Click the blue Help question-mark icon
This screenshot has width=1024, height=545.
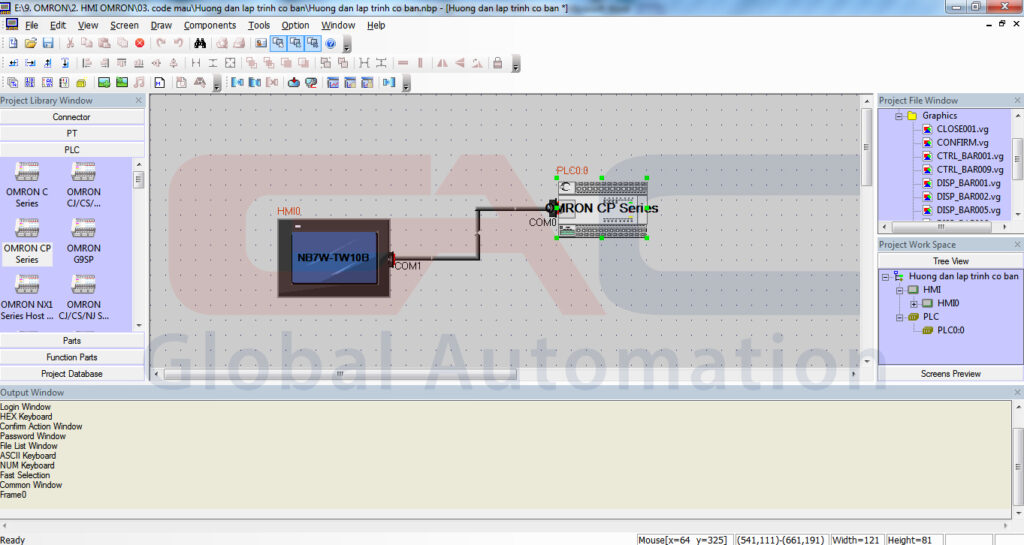tap(330, 44)
